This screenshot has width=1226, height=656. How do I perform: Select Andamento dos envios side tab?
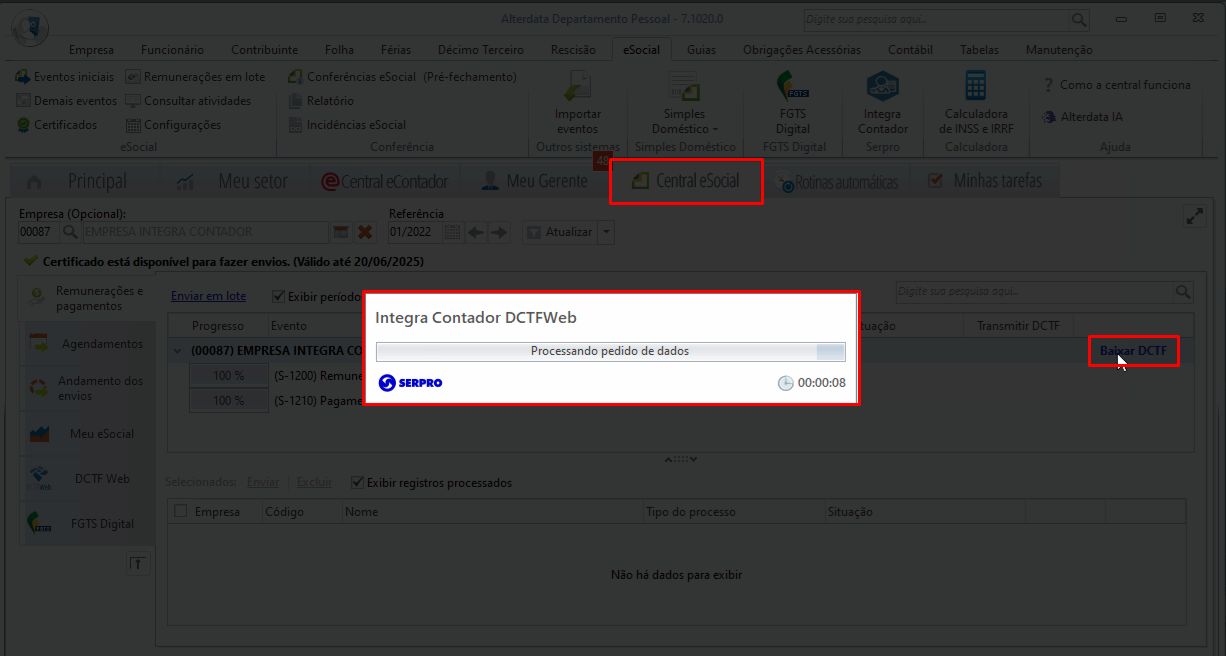(88, 388)
